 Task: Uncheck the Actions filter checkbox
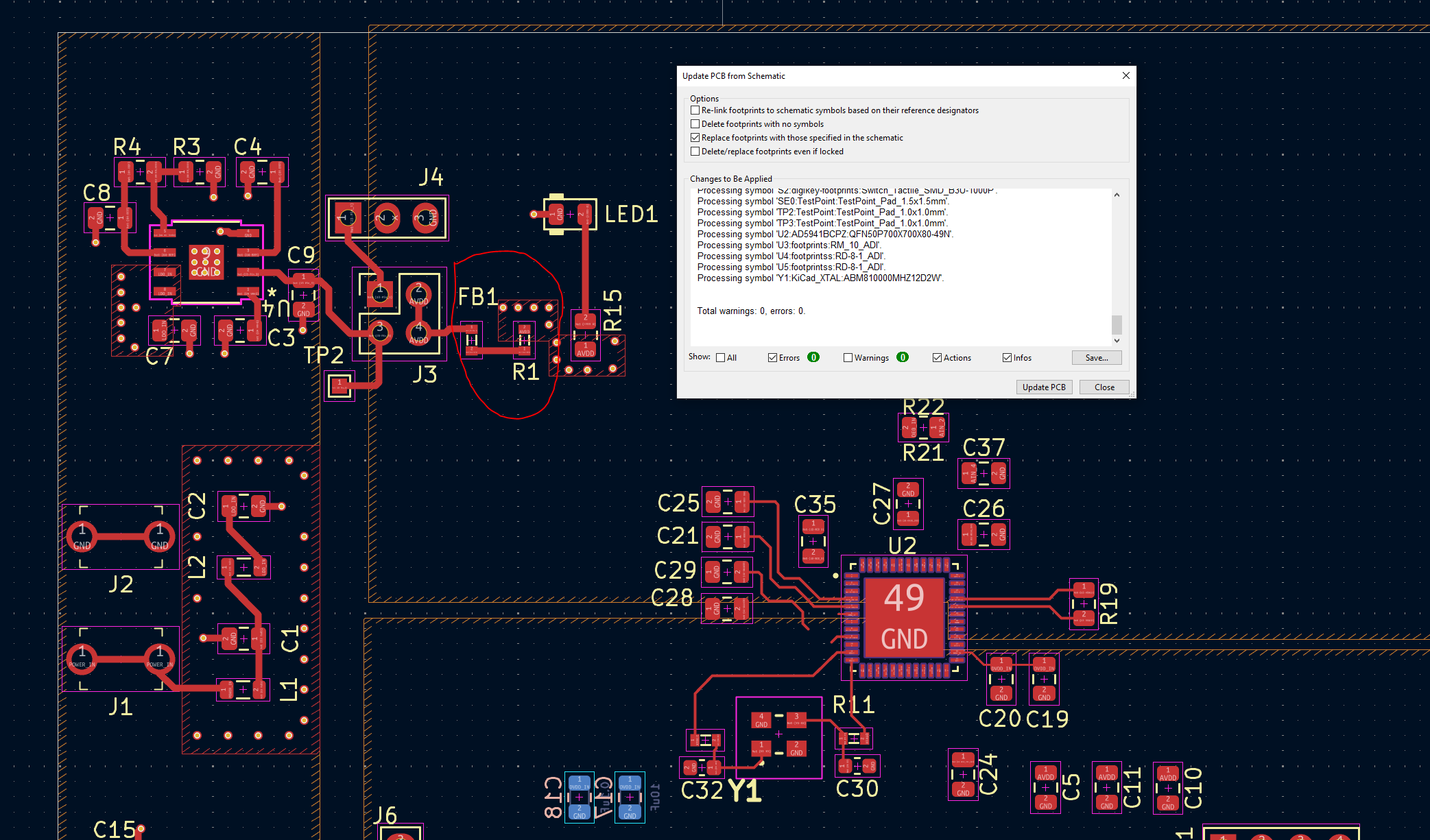tap(937, 358)
